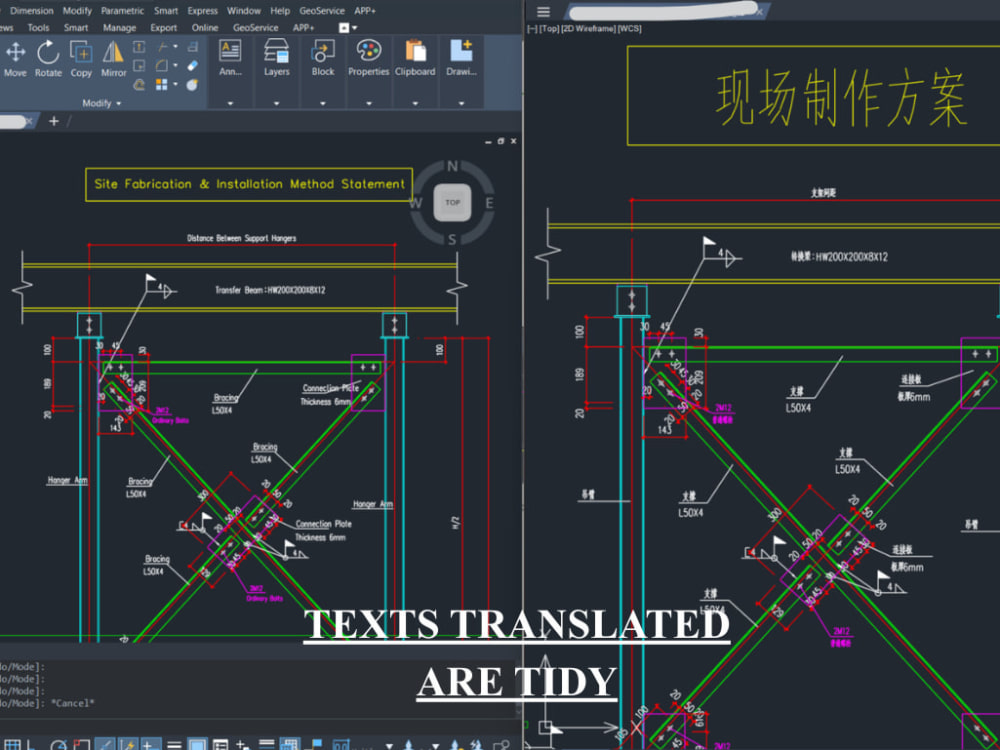This screenshot has width=1000, height=750.
Task: Click TOP face on the ViewCube
Action: (452, 202)
